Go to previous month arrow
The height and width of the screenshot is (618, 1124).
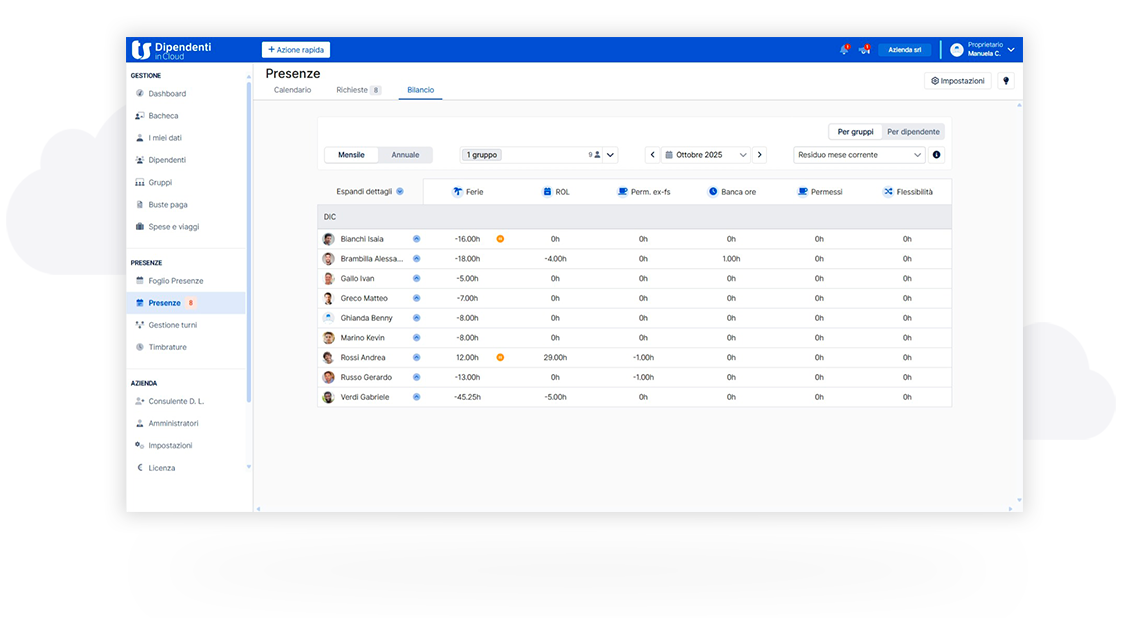coord(652,155)
